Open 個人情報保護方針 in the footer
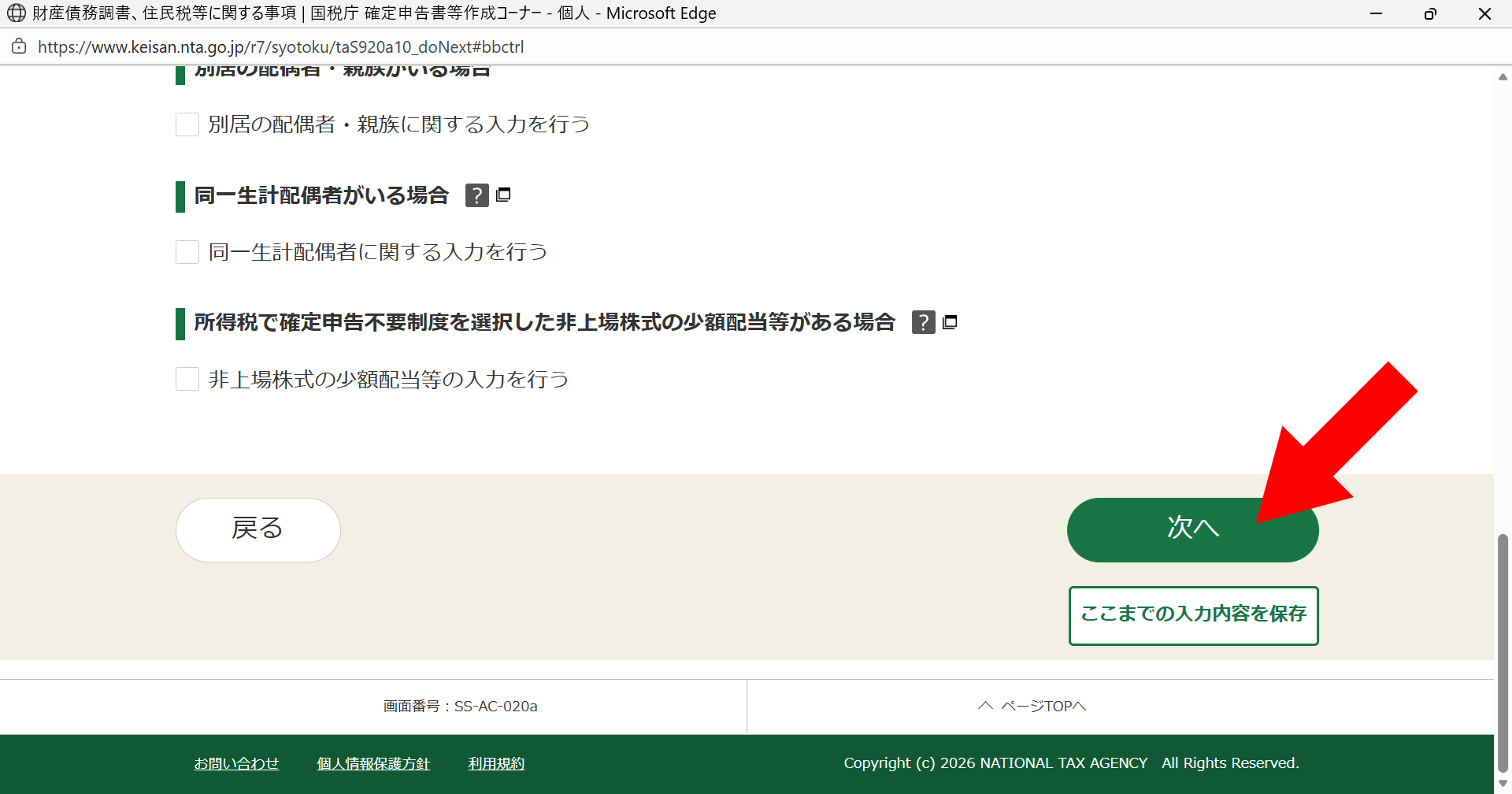 [x=373, y=763]
